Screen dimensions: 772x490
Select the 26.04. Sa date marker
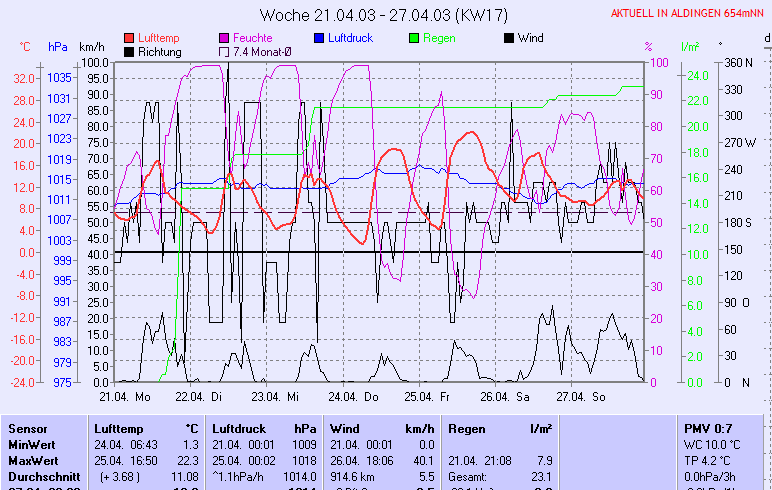pyautogui.click(x=505, y=397)
